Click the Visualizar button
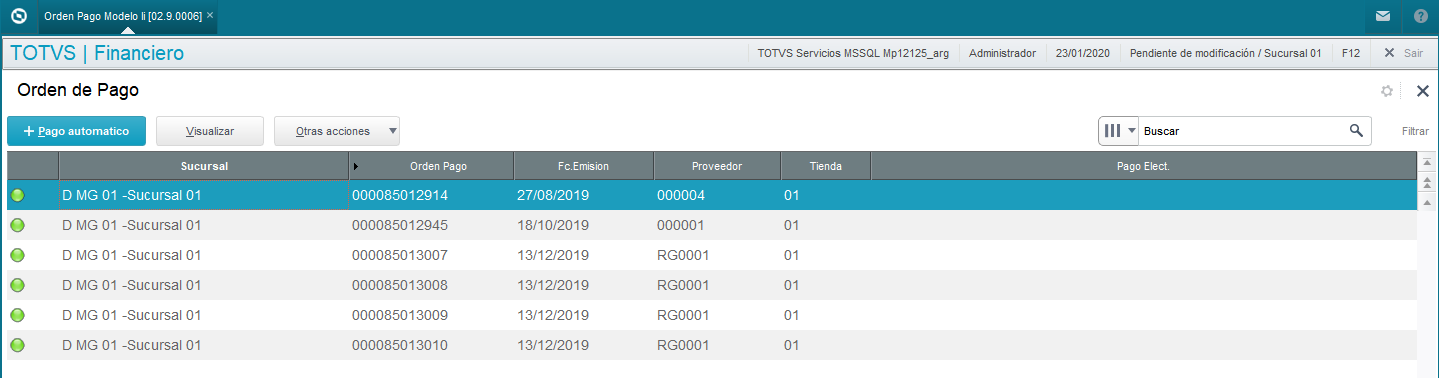The width and height of the screenshot is (1439, 378). pyautogui.click(x=209, y=131)
